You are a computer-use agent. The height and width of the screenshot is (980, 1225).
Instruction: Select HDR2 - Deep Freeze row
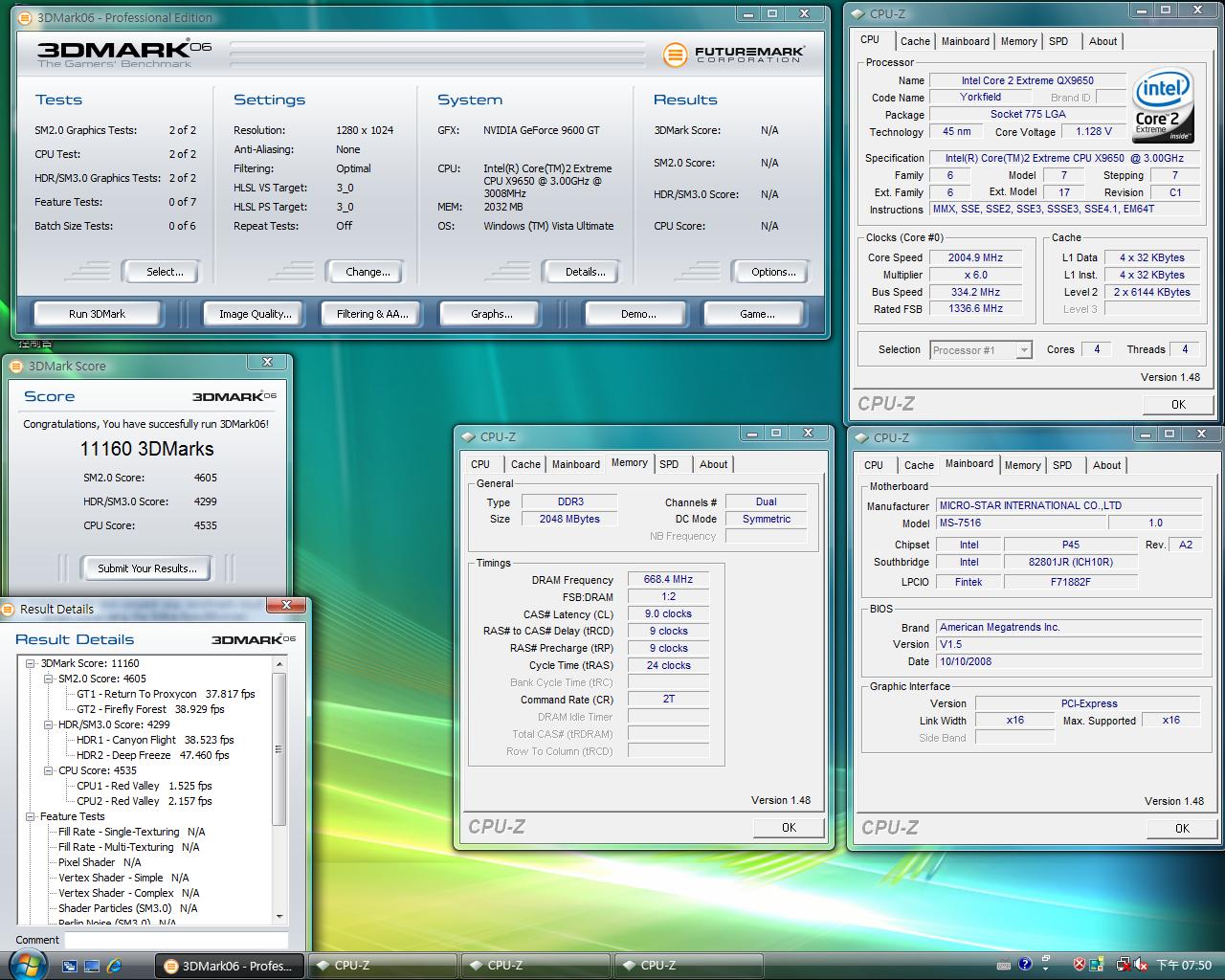pos(153,755)
